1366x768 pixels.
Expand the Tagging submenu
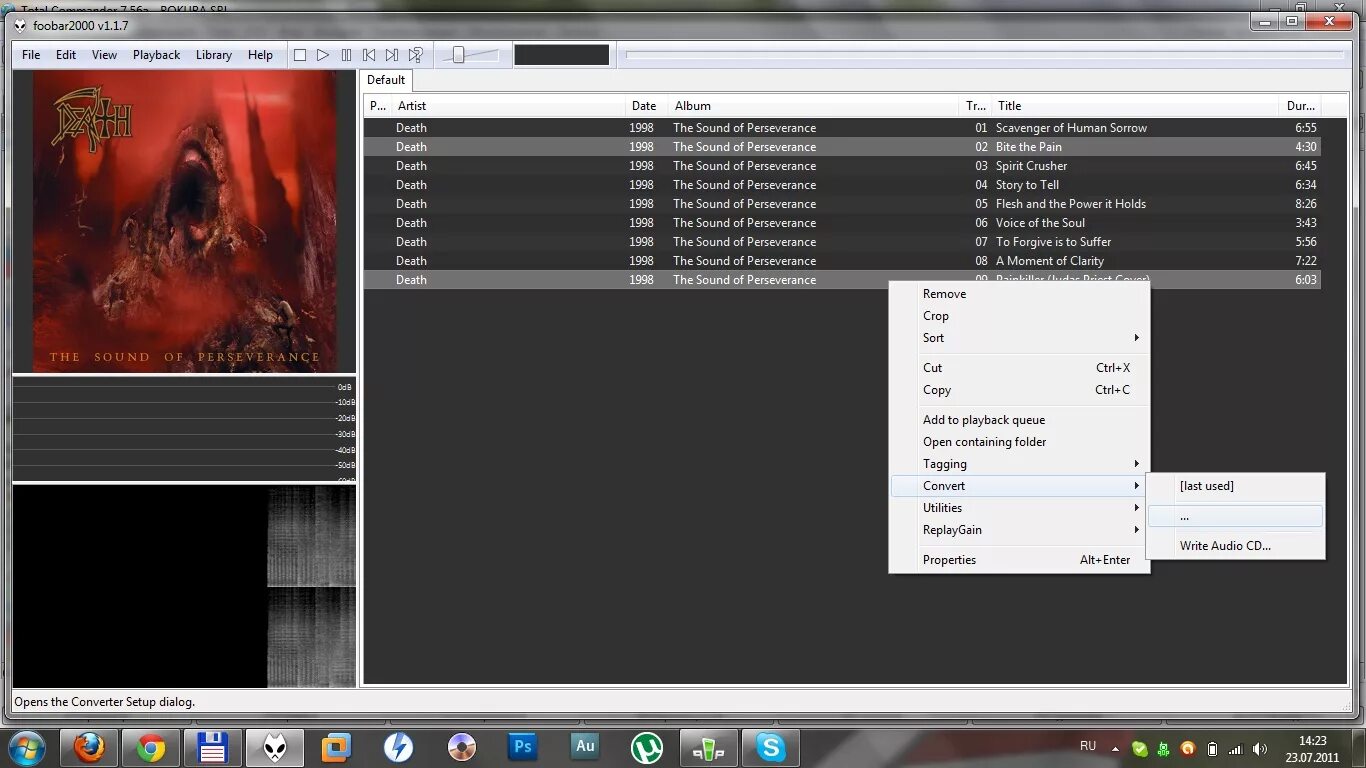pyautogui.click(x=1019, y=464)
